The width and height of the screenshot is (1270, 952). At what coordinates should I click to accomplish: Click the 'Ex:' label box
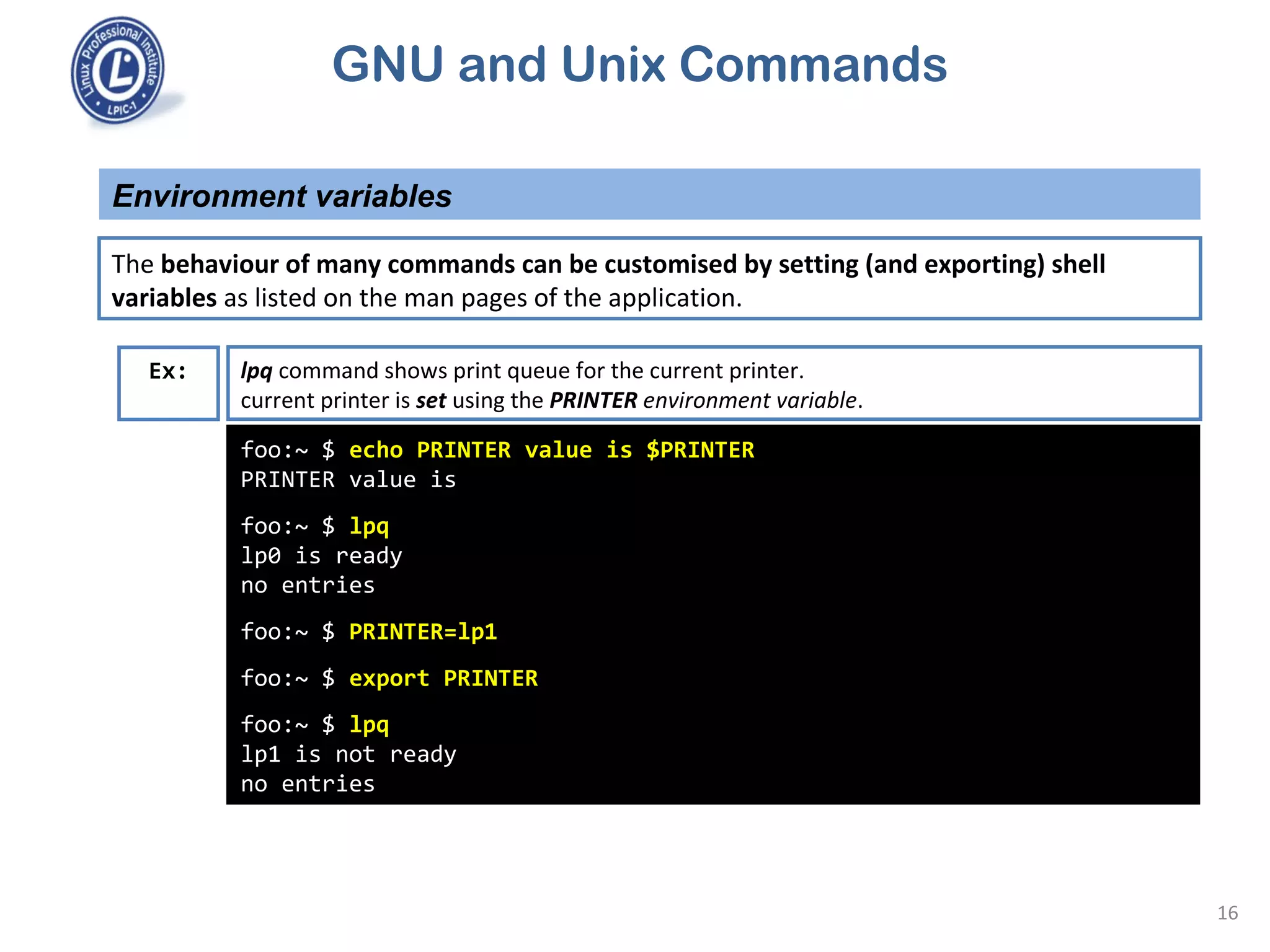click(168, 371)
